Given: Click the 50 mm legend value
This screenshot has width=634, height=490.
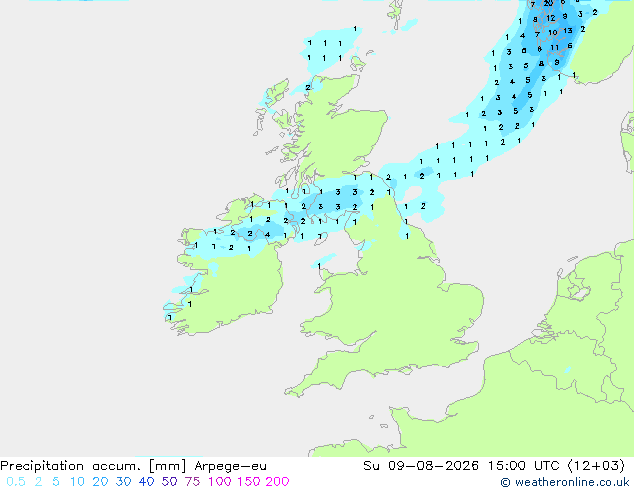Looking at the screenshot, I should click(169, 482).
